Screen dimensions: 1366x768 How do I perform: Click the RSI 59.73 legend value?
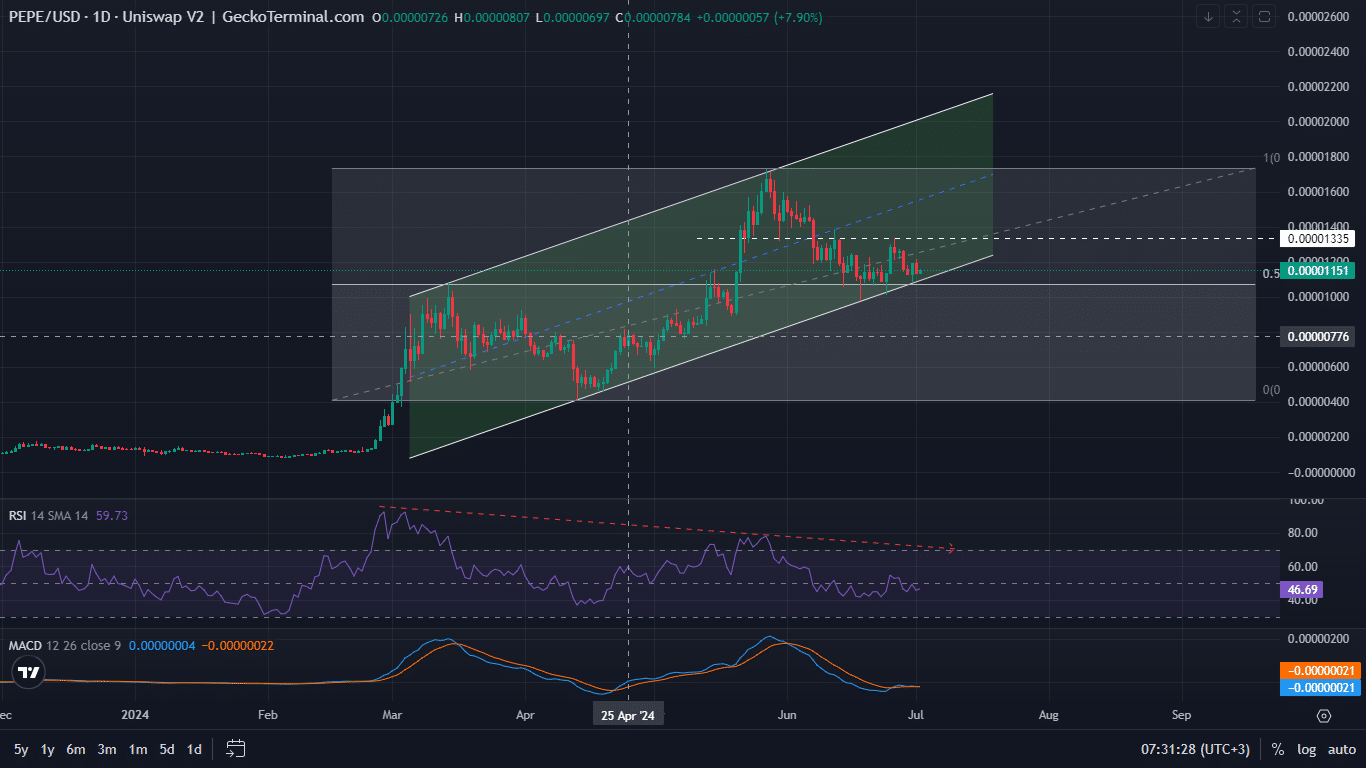[111, 515]
